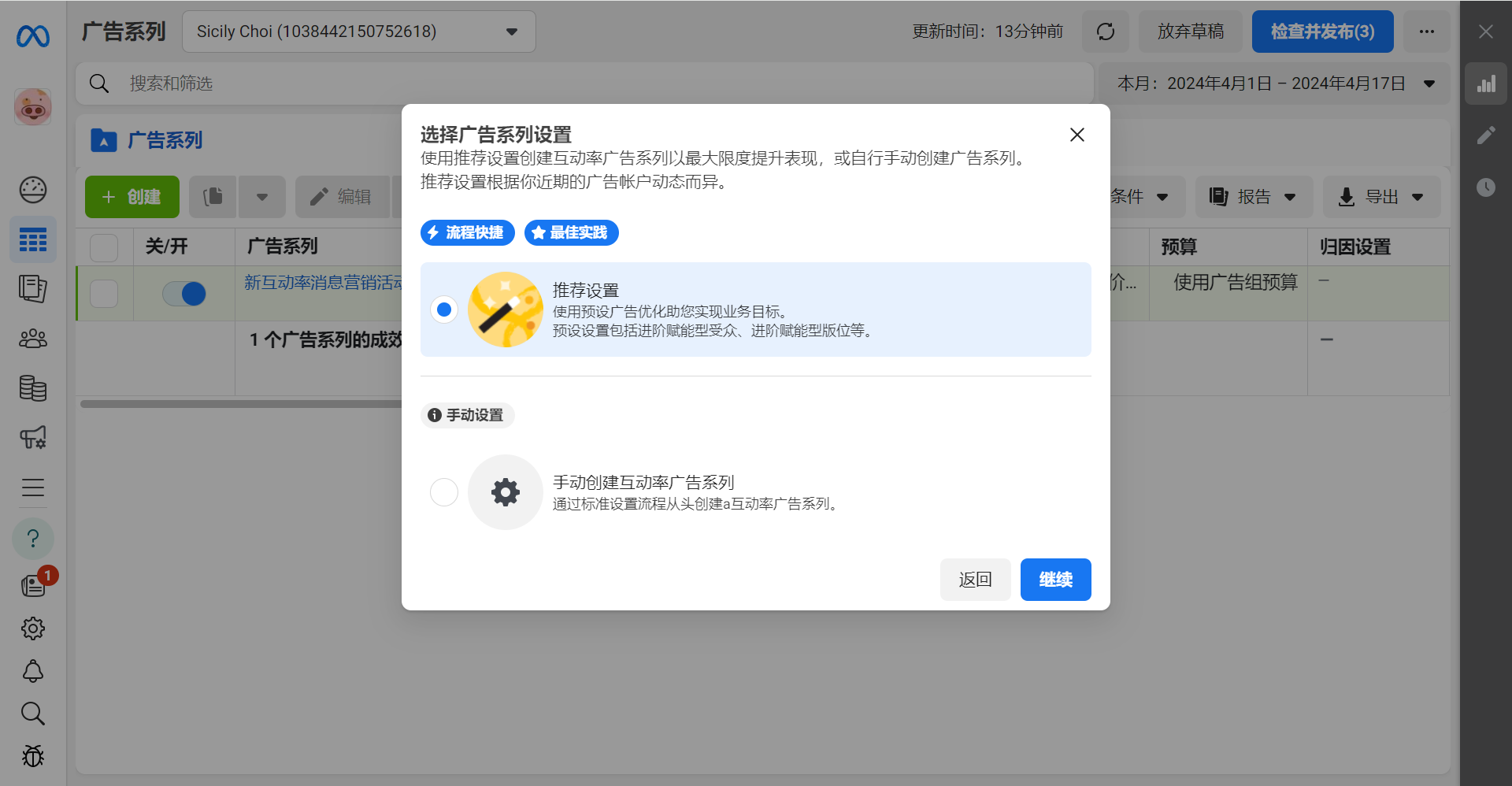Open the billing coins stack icon
Viewport: 1512px width, 786px height.
(33, 388)
